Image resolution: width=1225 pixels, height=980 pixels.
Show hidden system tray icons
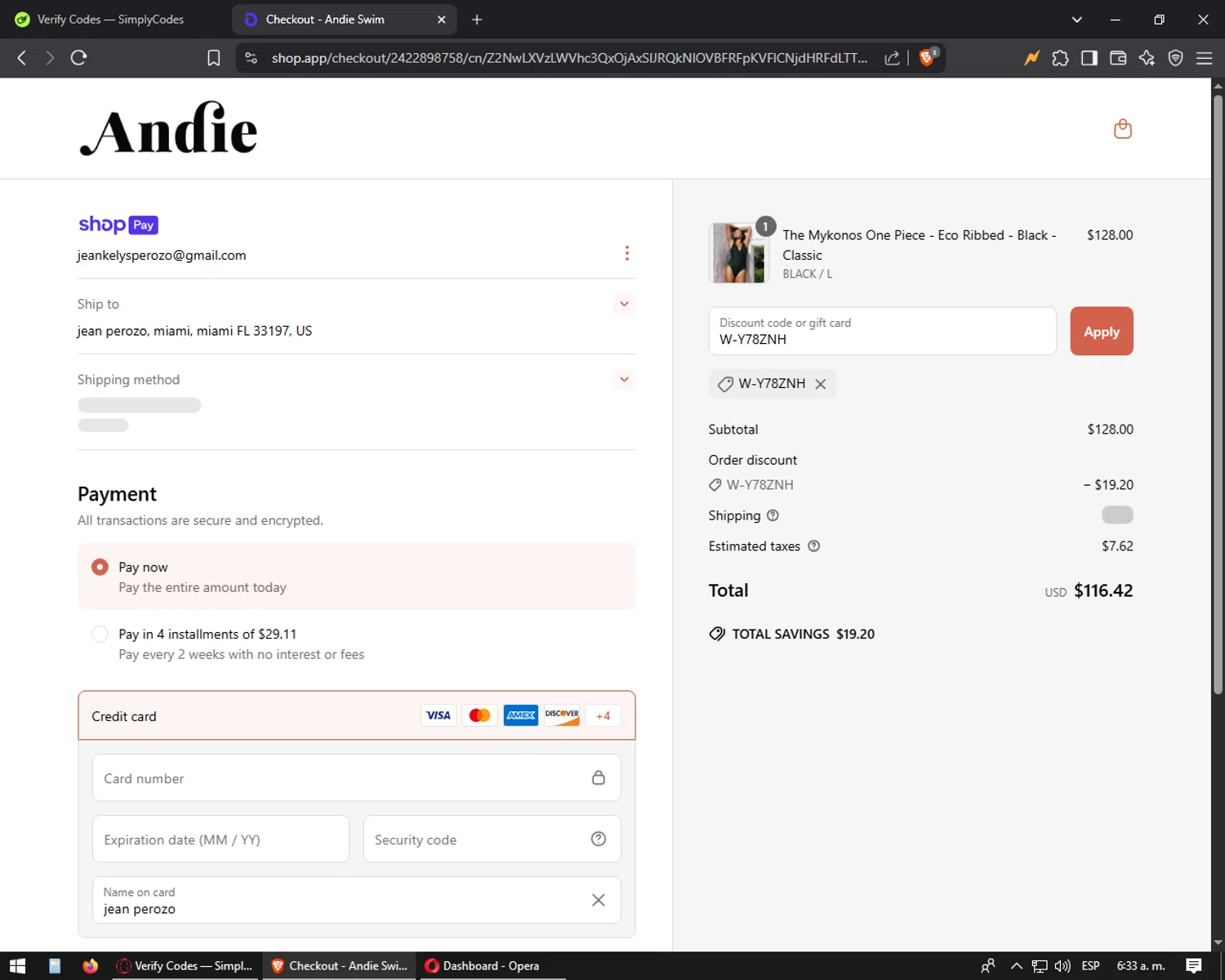pos(1016,966)
